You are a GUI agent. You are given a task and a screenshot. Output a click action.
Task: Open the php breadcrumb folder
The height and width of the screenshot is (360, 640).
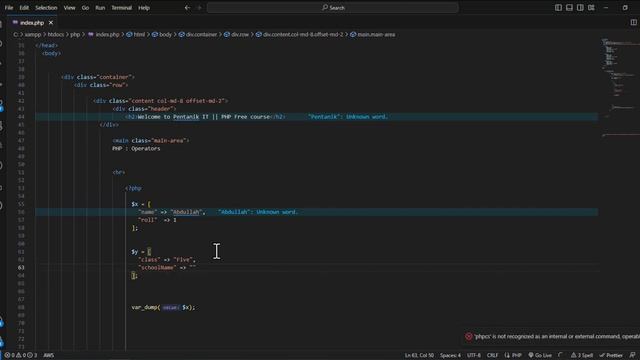75,35
